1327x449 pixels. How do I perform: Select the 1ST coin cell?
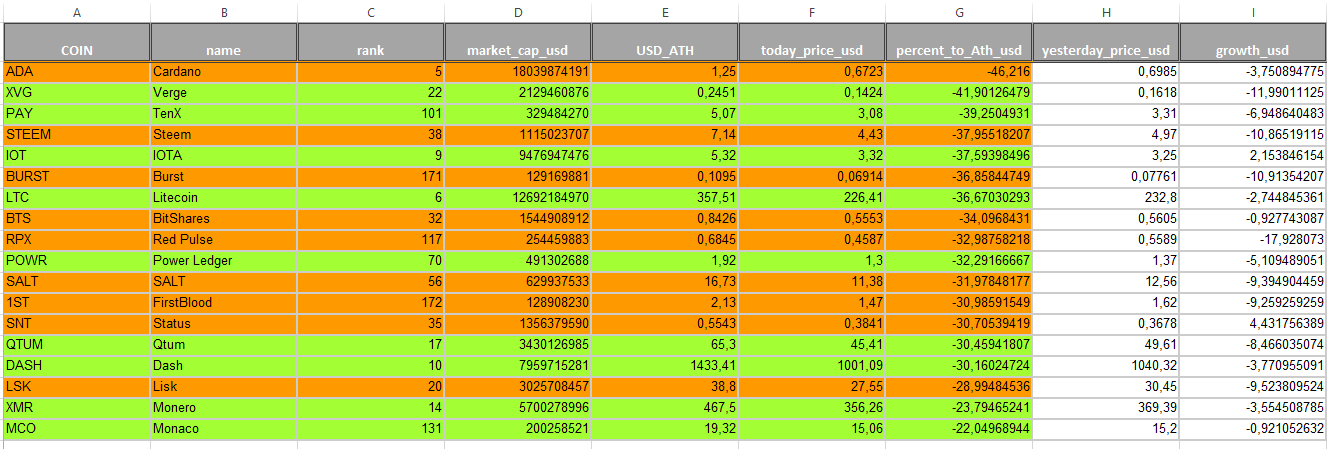click(77, 303)
